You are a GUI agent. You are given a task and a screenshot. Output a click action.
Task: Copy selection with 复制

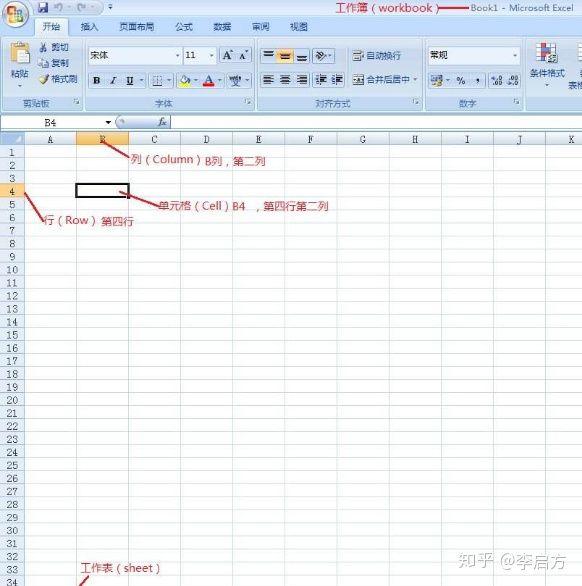pyautogui.click(x=54, y=63)
